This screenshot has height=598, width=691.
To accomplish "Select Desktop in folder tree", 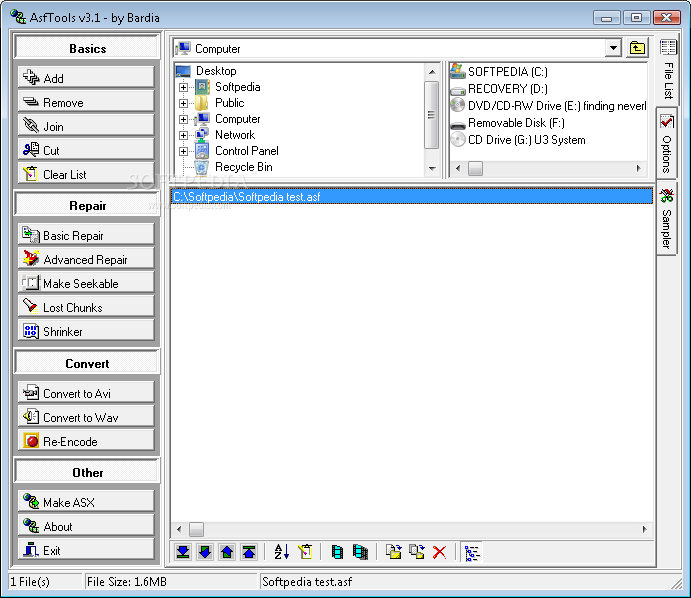I will [216, 71].
